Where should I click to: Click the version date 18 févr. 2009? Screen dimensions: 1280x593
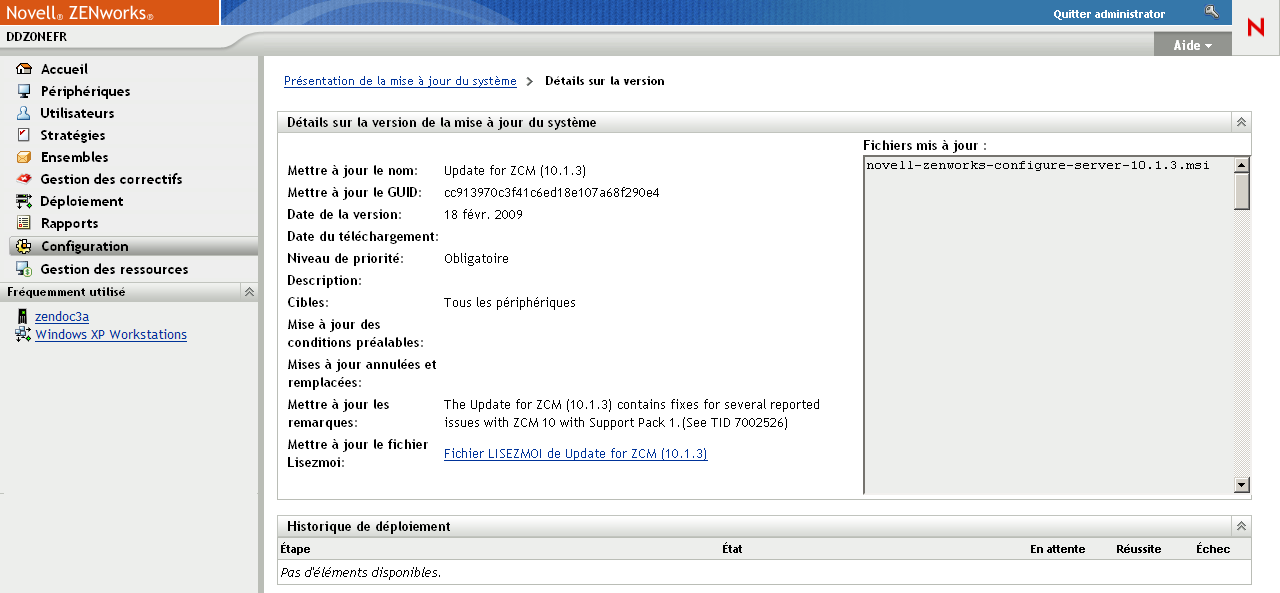483,215
